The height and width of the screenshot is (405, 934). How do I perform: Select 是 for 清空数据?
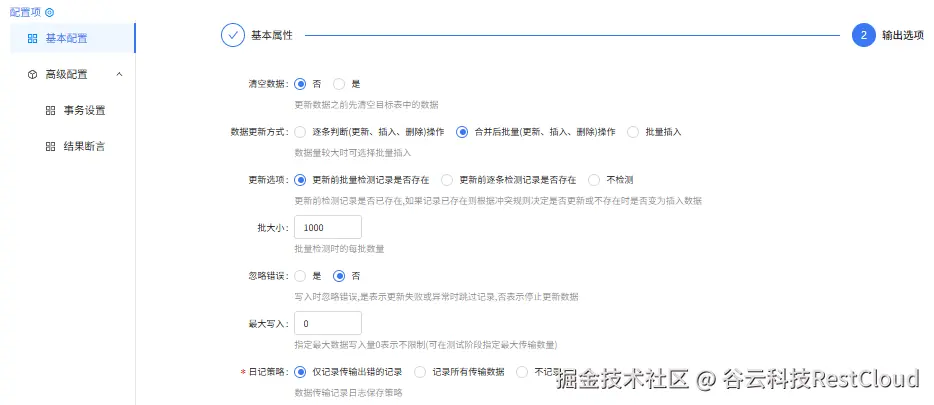pyautogui.click(x=339, y=84)
